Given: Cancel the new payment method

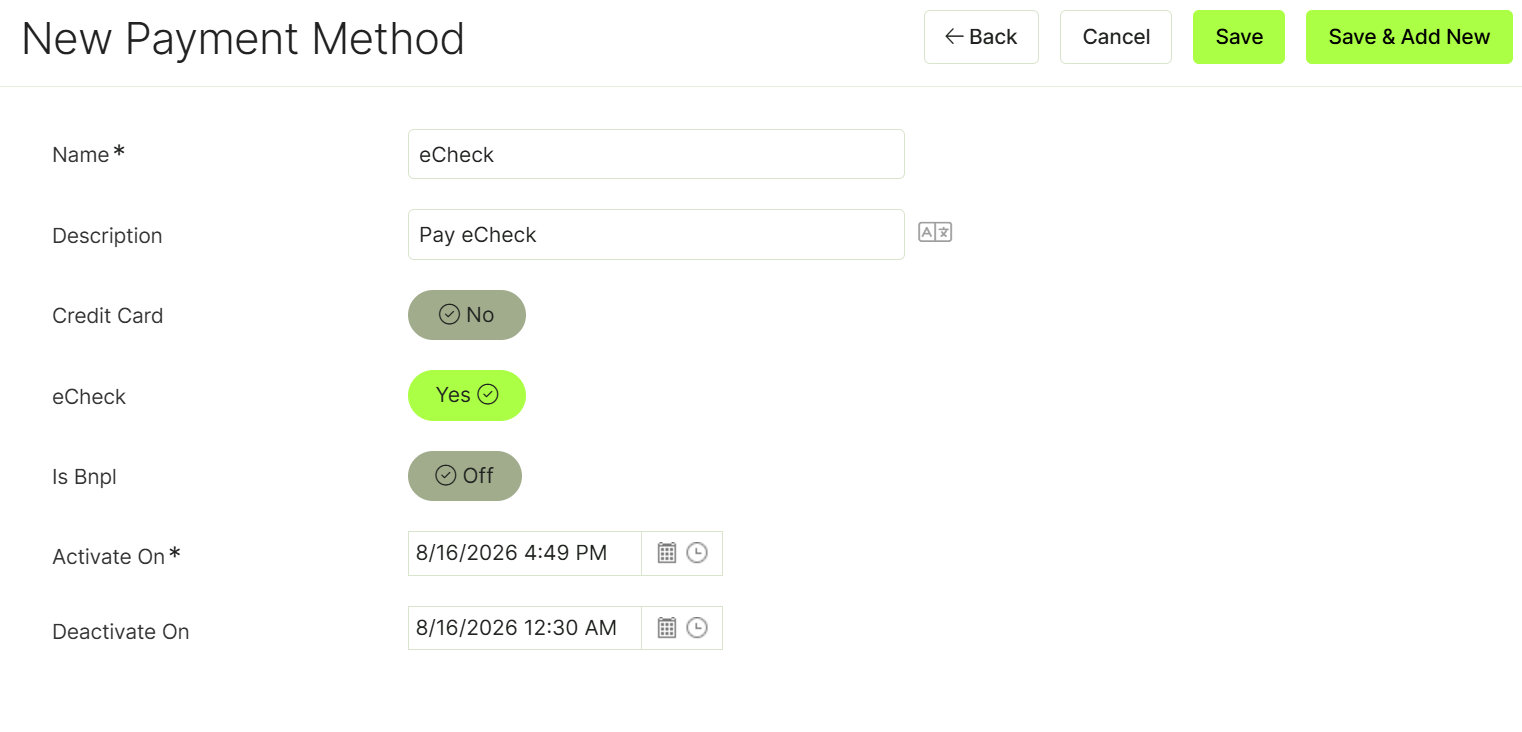Looking at the screenshot, I should [1116, 37].
